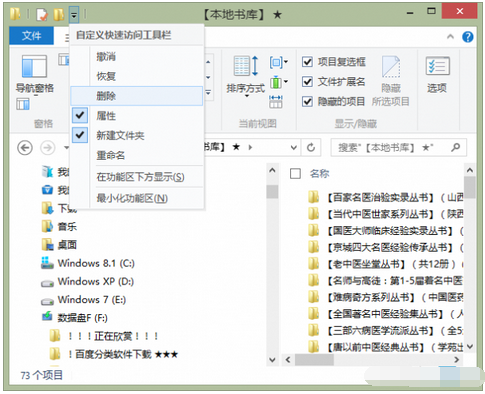
Task: Uncheck 属性 in the customize menu
Action: click(137, 116)
